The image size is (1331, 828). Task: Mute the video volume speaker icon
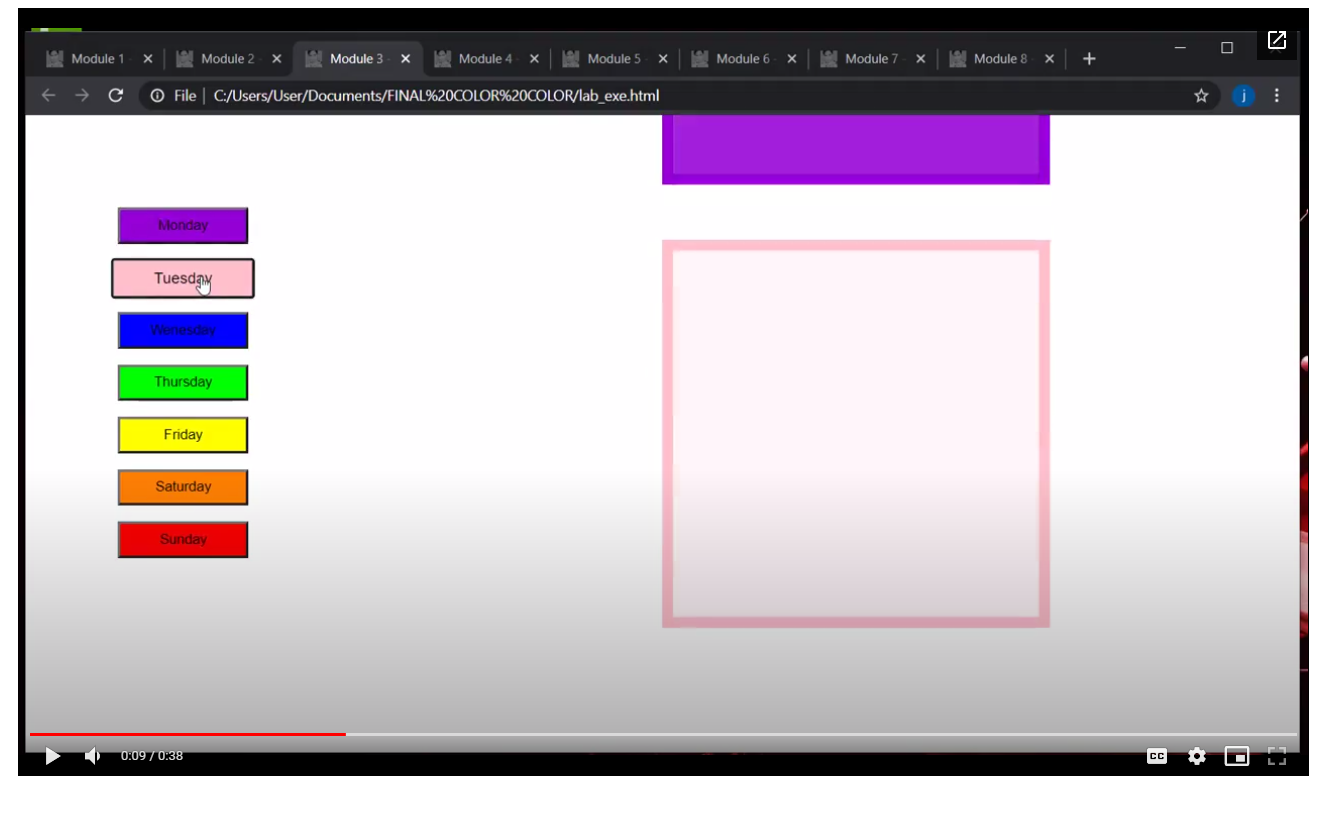(93, 757)
